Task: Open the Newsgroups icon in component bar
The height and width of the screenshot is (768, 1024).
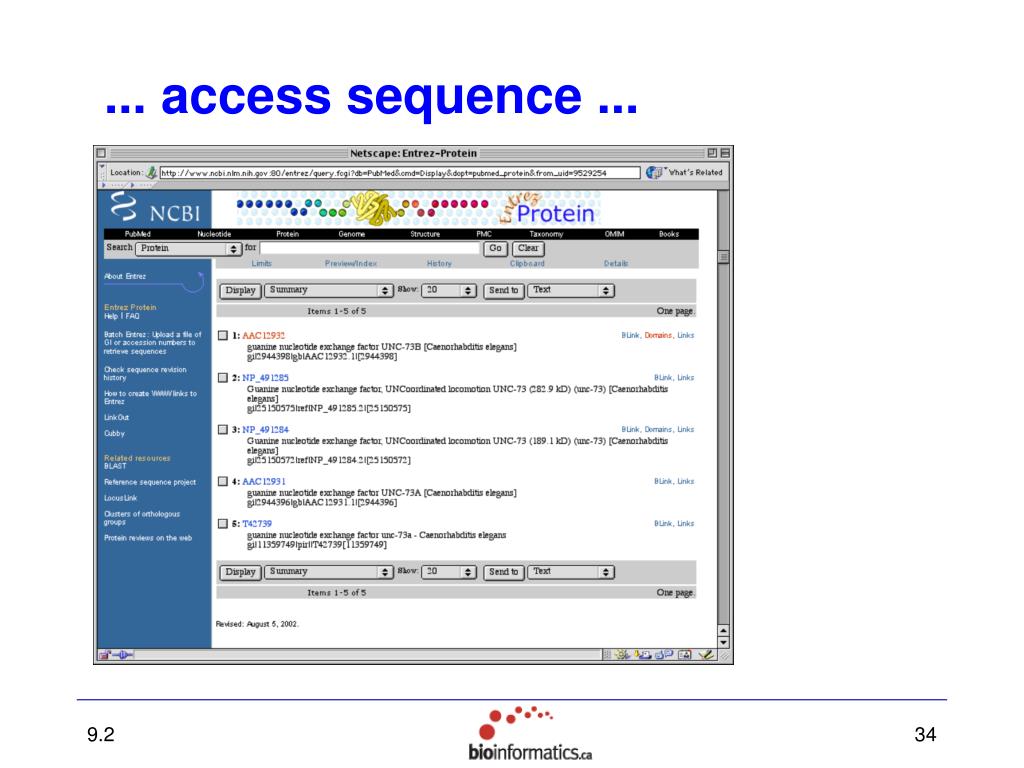Action: pyautogui.click(x=664, y=654)
